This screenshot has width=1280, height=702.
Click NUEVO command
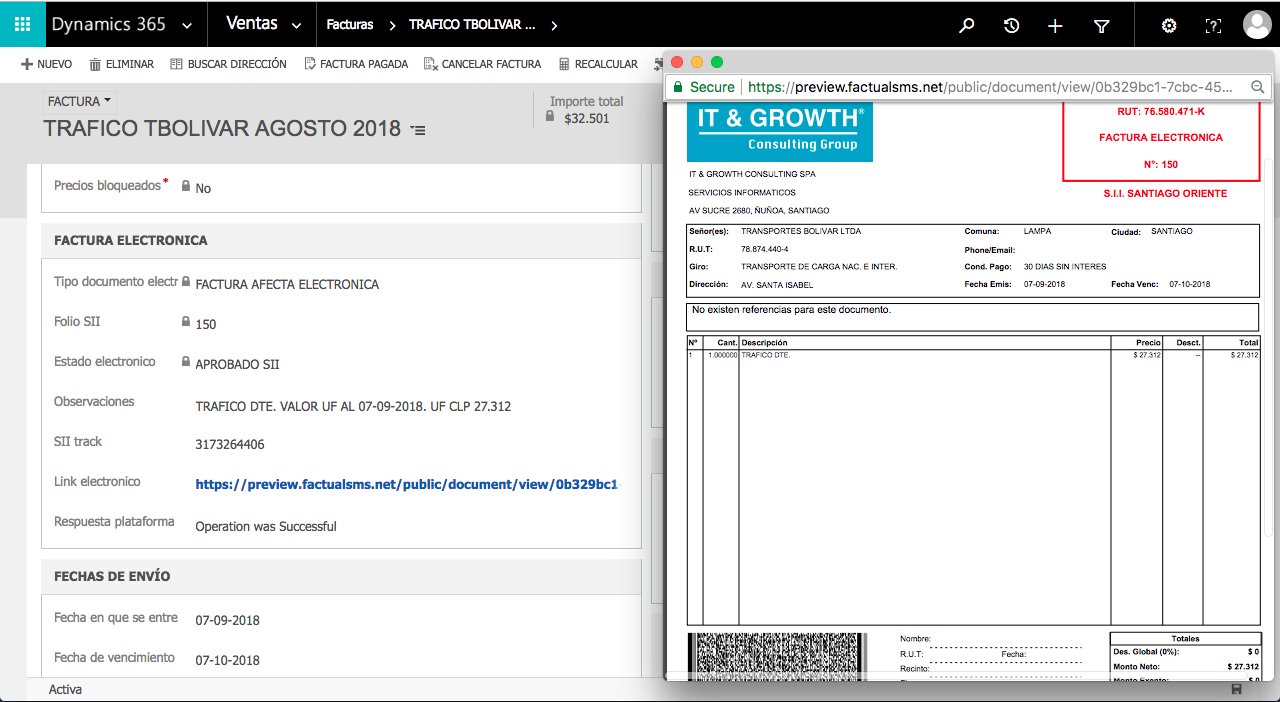pyautogui.click(x=46, y=64)
